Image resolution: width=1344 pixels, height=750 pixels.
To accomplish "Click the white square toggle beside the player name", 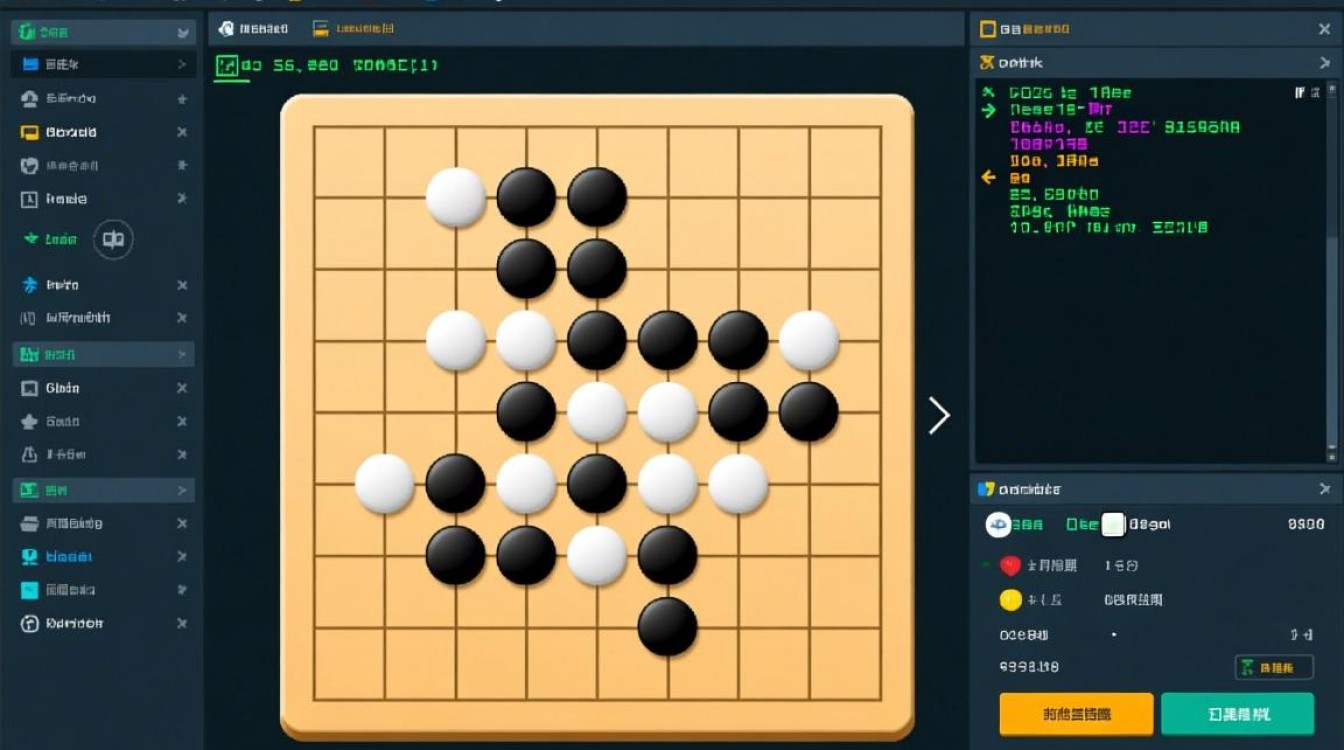I will click(x=1113, y=524).
